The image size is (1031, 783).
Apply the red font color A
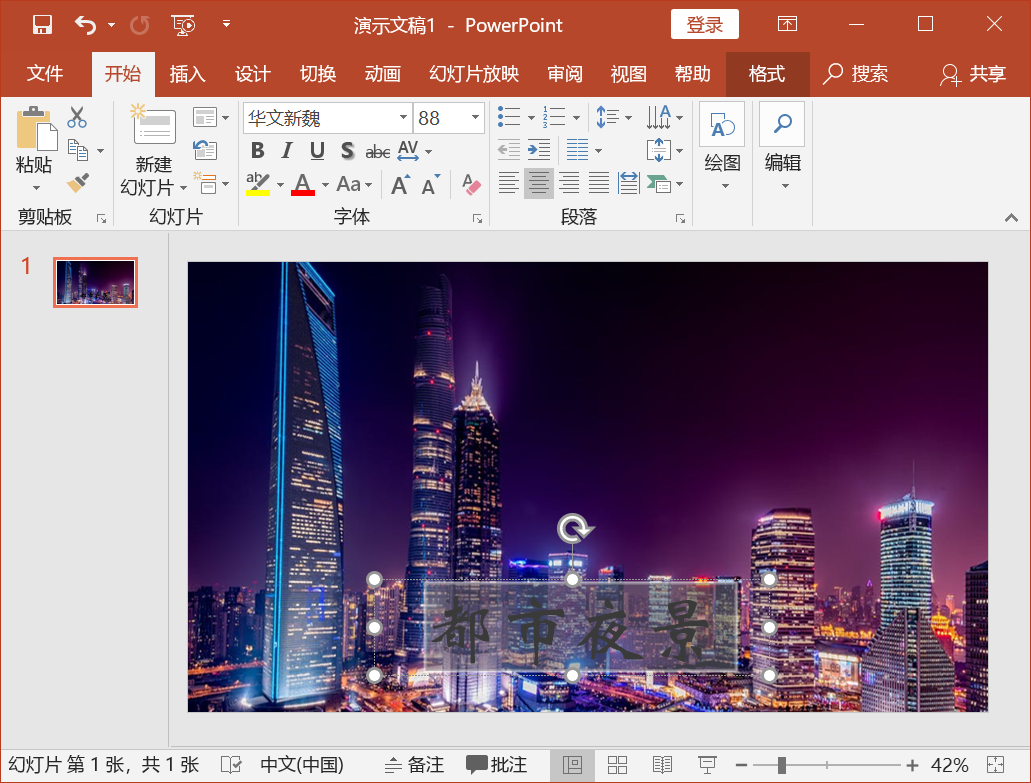[x=302, y=185]
